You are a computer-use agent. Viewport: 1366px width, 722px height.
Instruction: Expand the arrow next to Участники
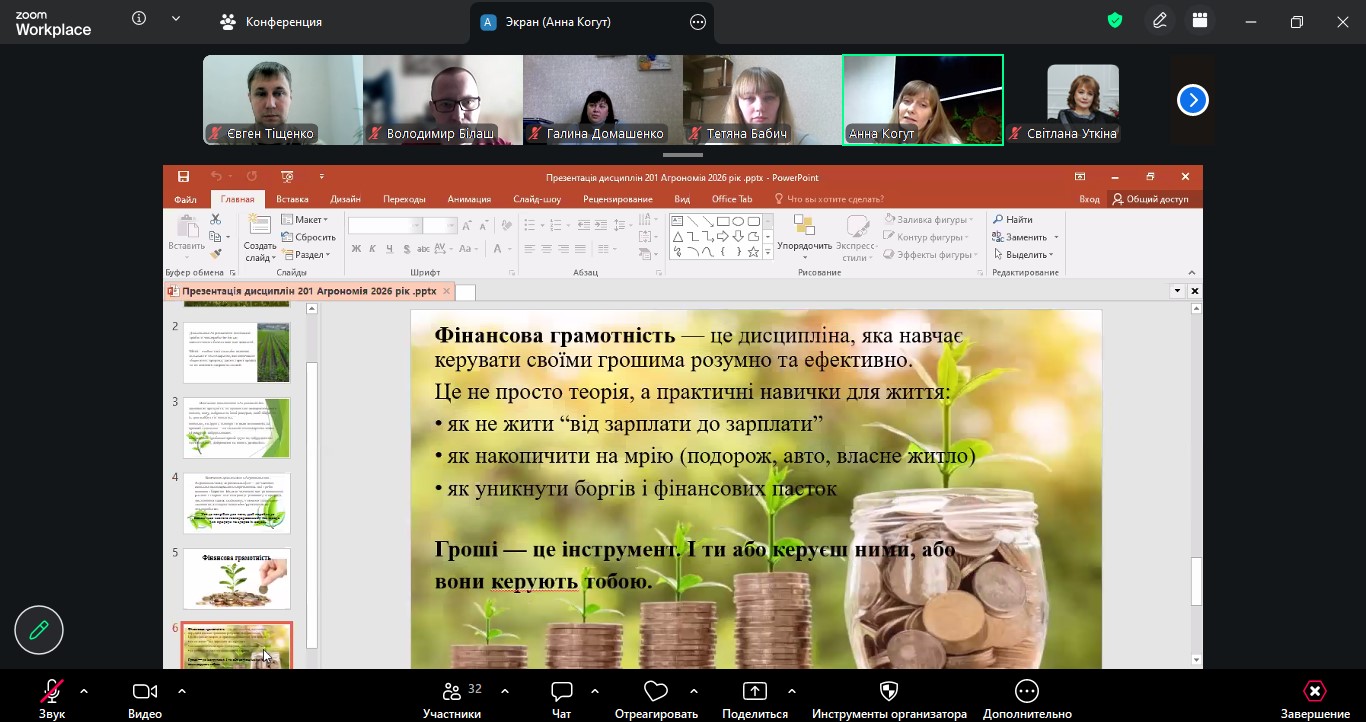point(504,691)
